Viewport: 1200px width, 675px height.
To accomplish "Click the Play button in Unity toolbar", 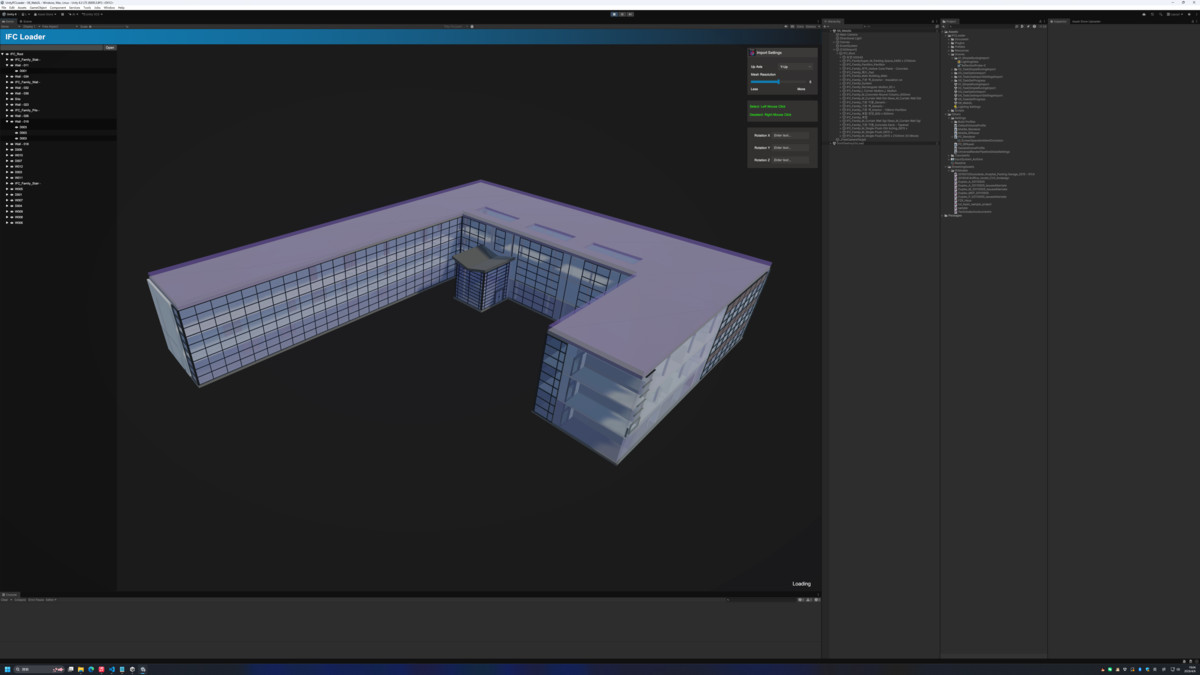I will pyautogui.click(x=614, y=14).
